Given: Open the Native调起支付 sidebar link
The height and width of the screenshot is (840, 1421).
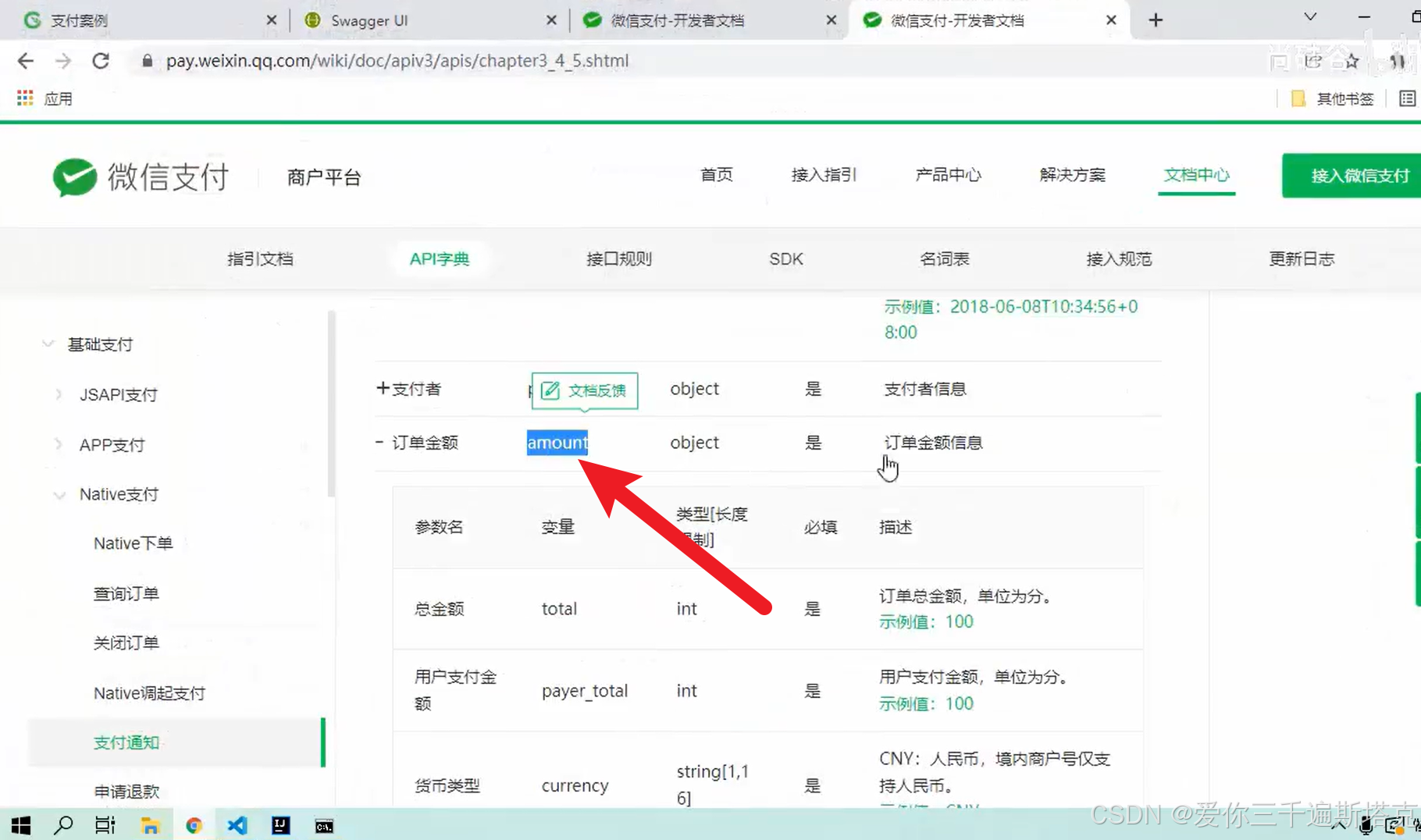Looking at the screenshot, I should tap(149, 693).
